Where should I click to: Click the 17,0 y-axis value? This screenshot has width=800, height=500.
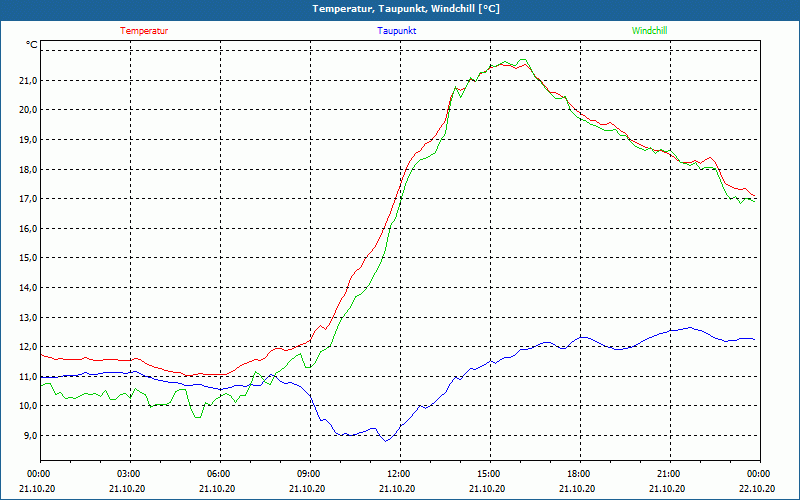(29, 198)
